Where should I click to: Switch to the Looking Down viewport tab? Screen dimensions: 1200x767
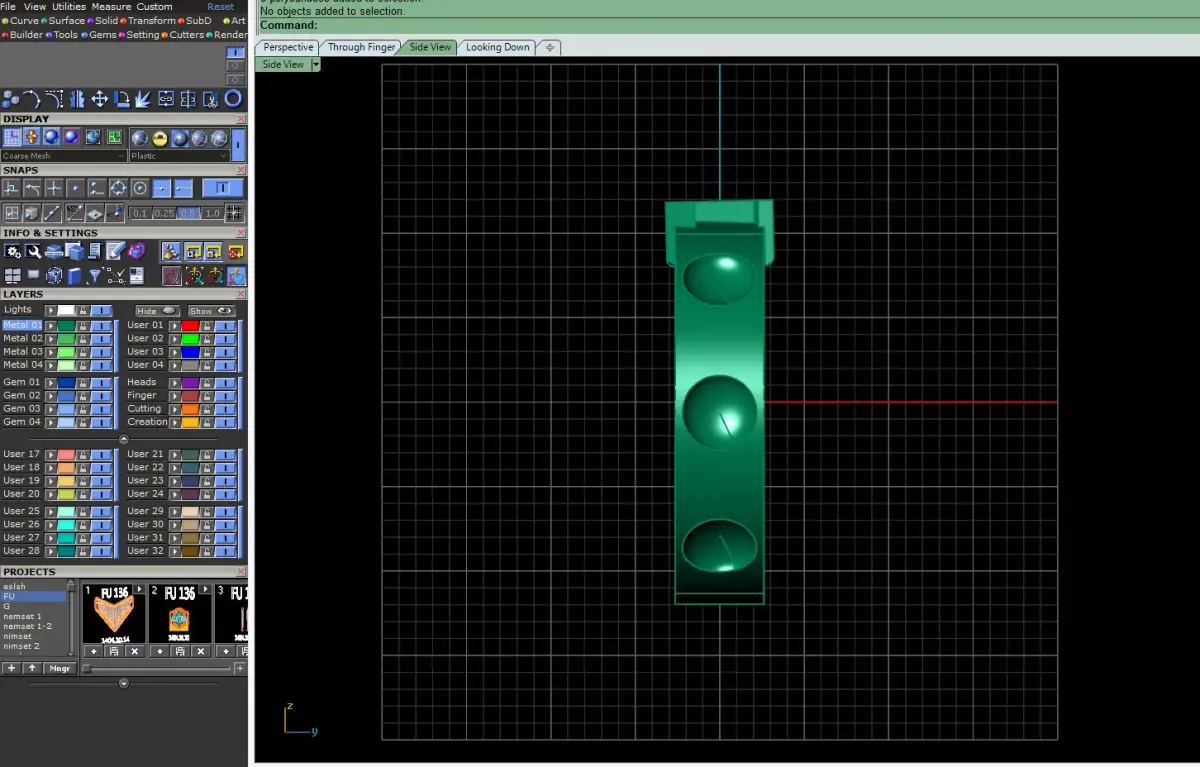pyautogui.click(x=497, y=47)
